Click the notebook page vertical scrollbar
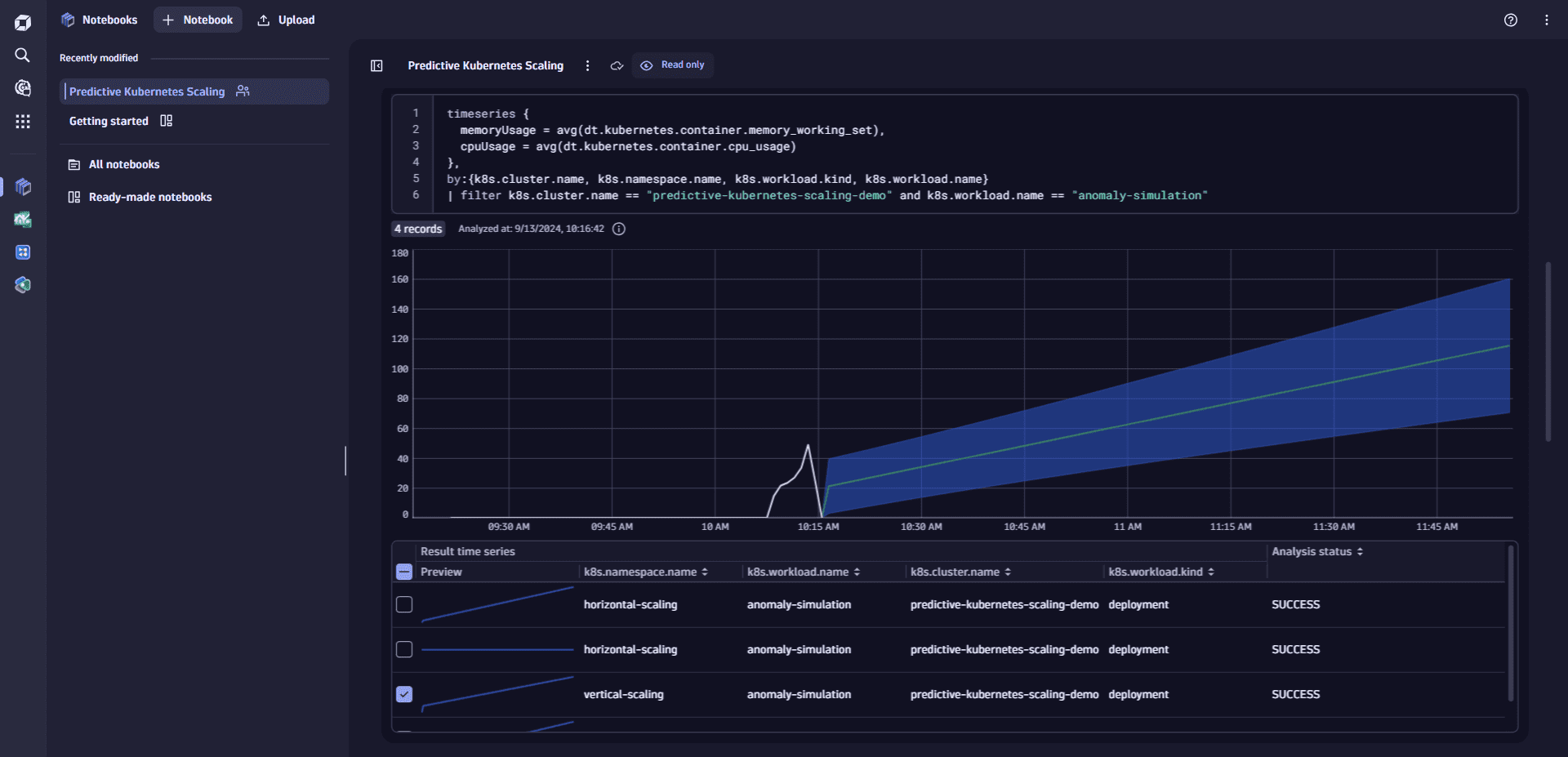Viewport: 1568px width, 757px height. 1548,351
